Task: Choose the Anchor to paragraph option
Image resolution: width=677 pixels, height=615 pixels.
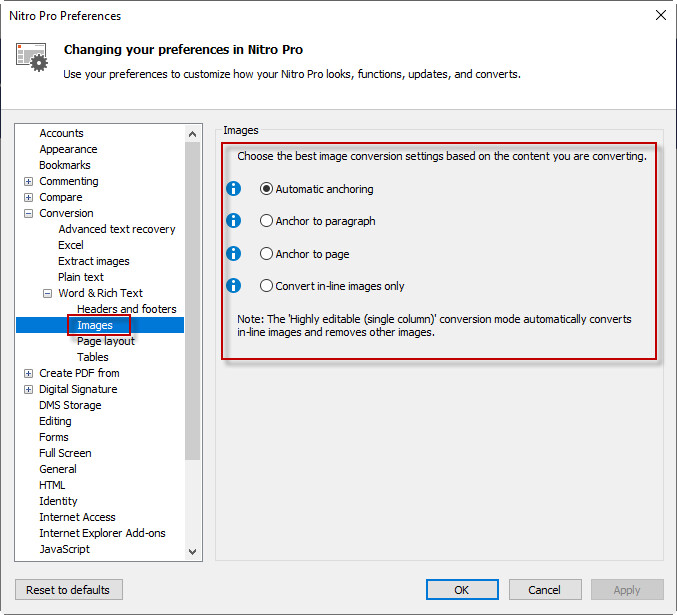Action: click(266, 221)
